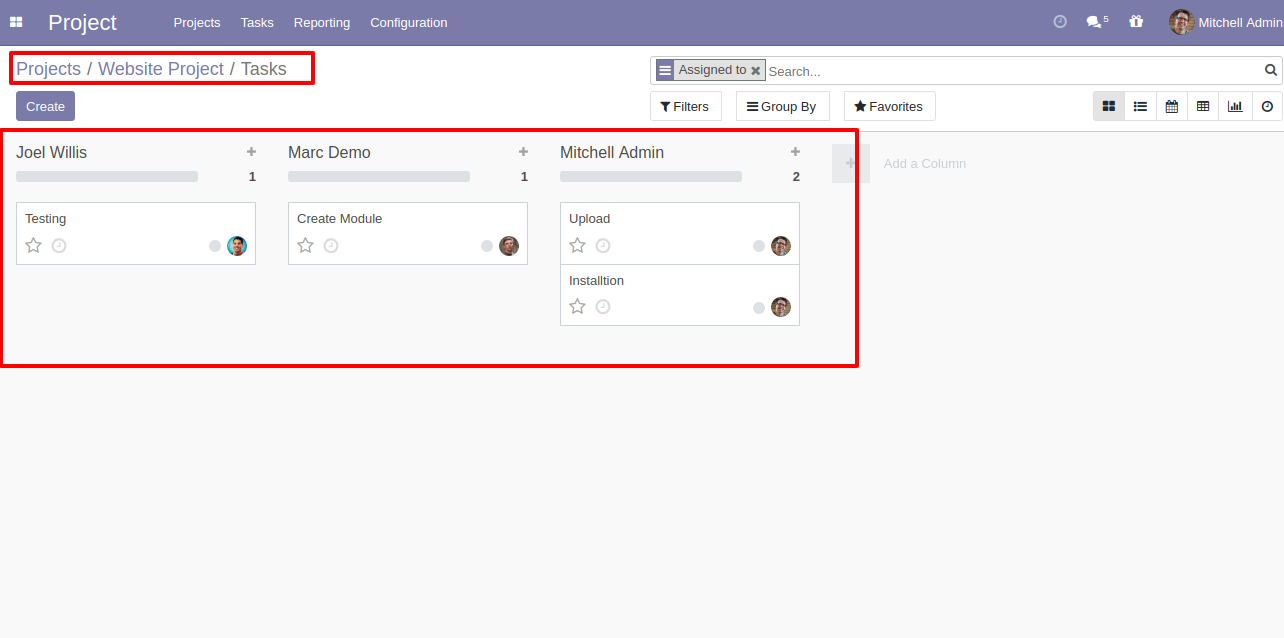The image size is (1284, 638).
Task: Schedule activity on Testing task clock
Action: pyautogui.click(x=59, y=245)
